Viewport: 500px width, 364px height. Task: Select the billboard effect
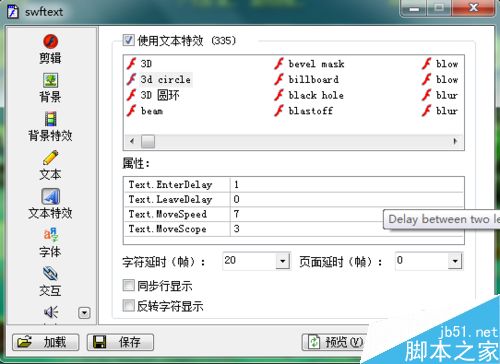click(313, 79)
